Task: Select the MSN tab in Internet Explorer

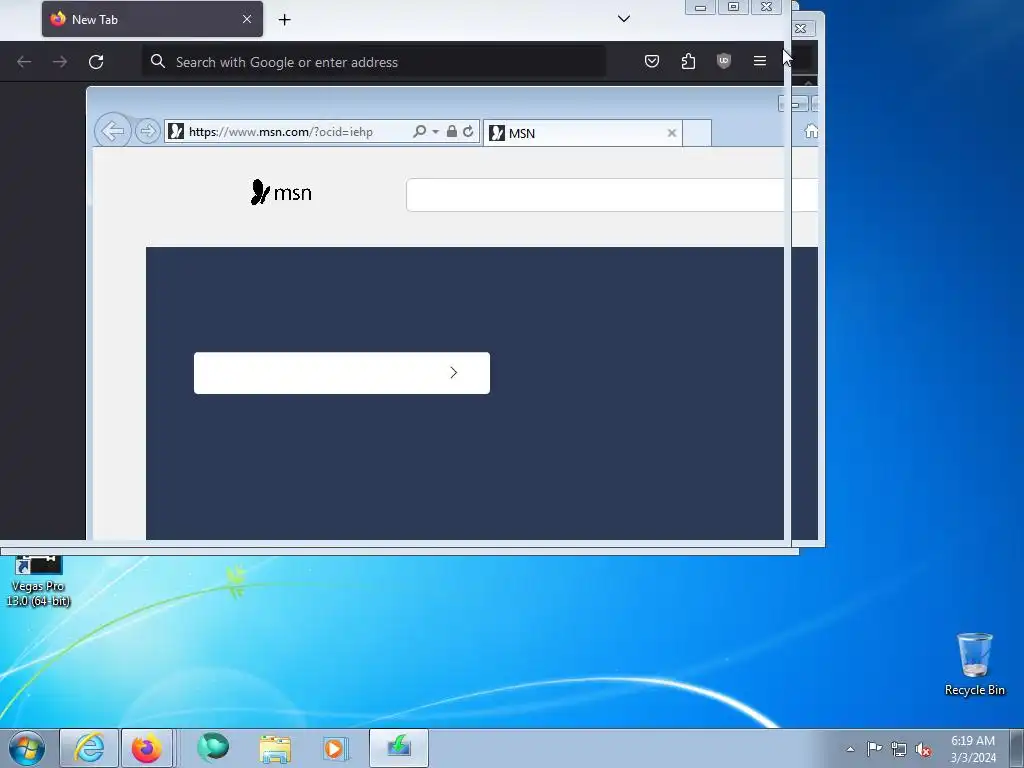Action: (583, 133)
